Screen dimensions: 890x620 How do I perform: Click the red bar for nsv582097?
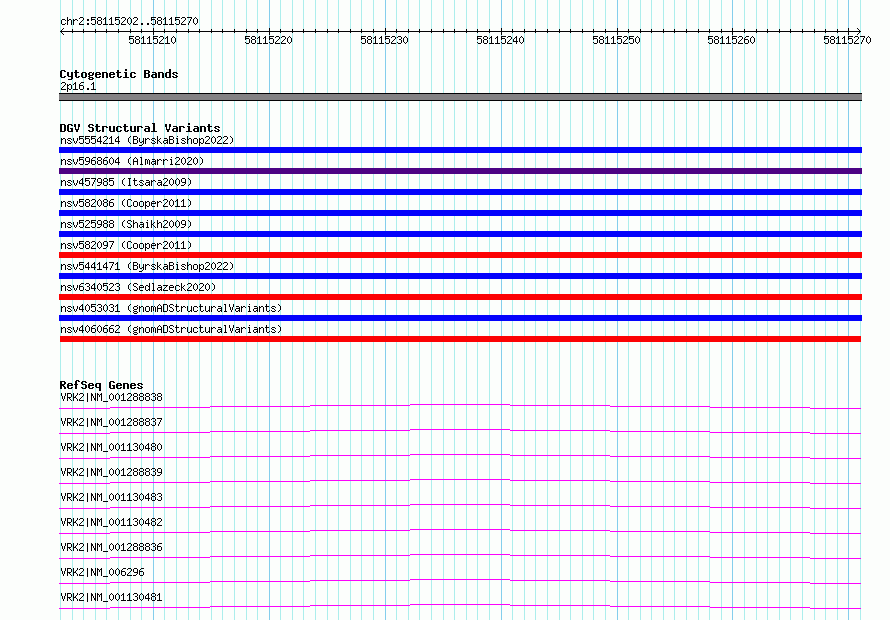(x=460, y=255)
